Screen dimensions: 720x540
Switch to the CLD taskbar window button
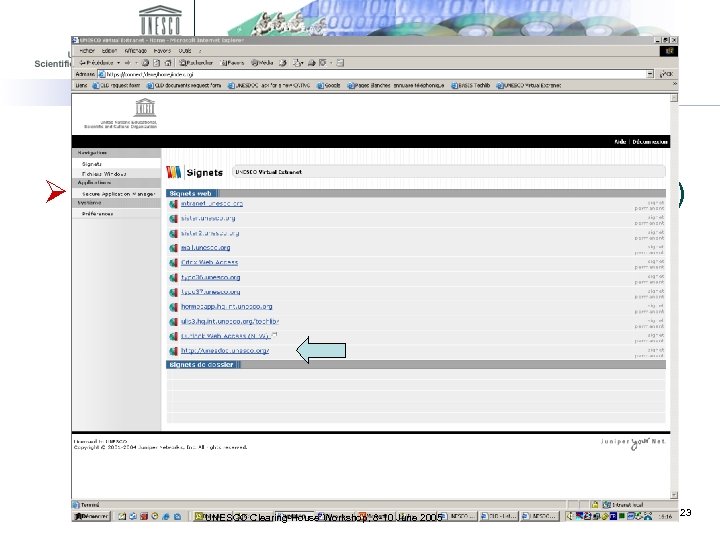tap(499, 516)
